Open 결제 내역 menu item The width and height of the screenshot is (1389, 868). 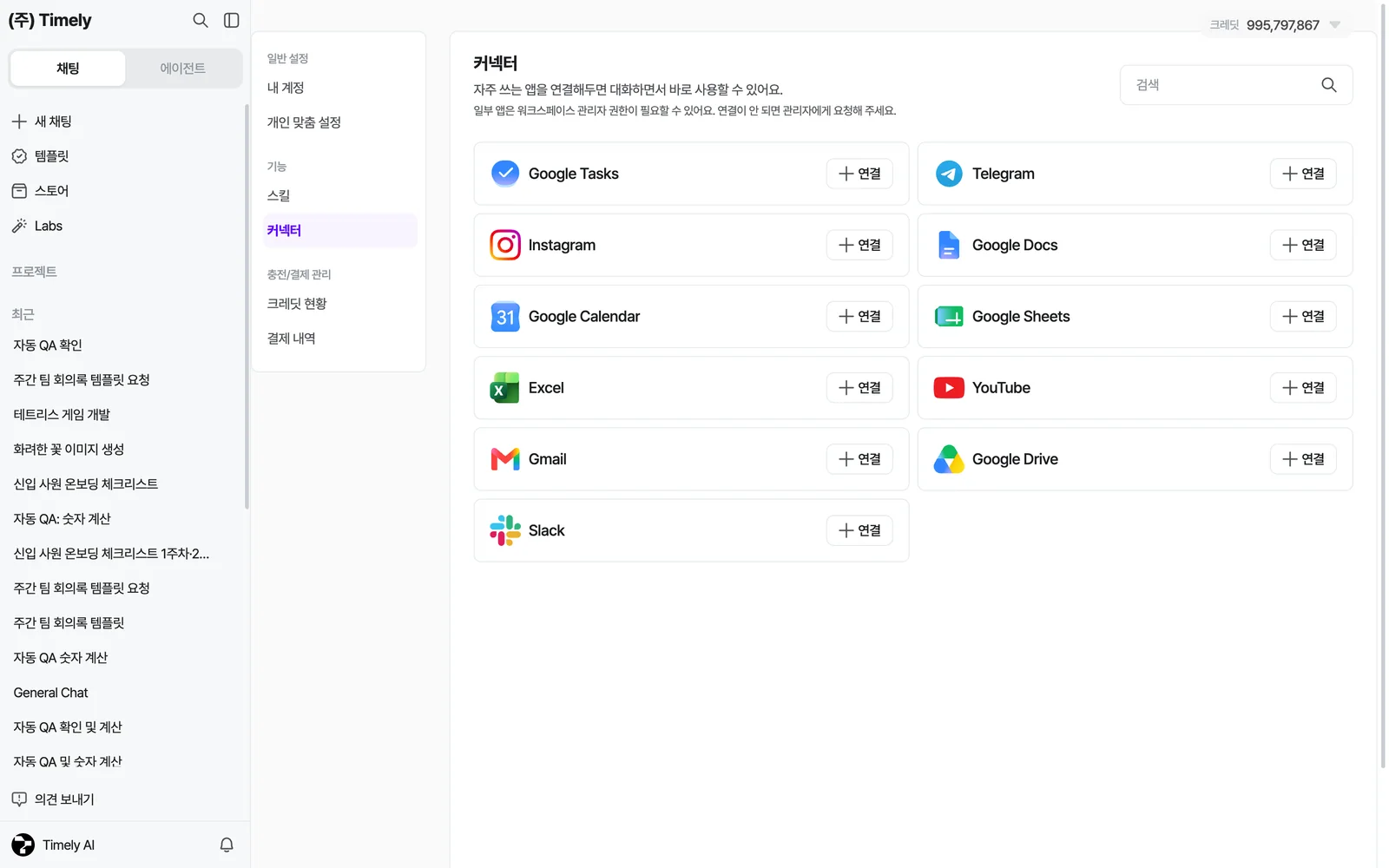(x=340, y=339)
